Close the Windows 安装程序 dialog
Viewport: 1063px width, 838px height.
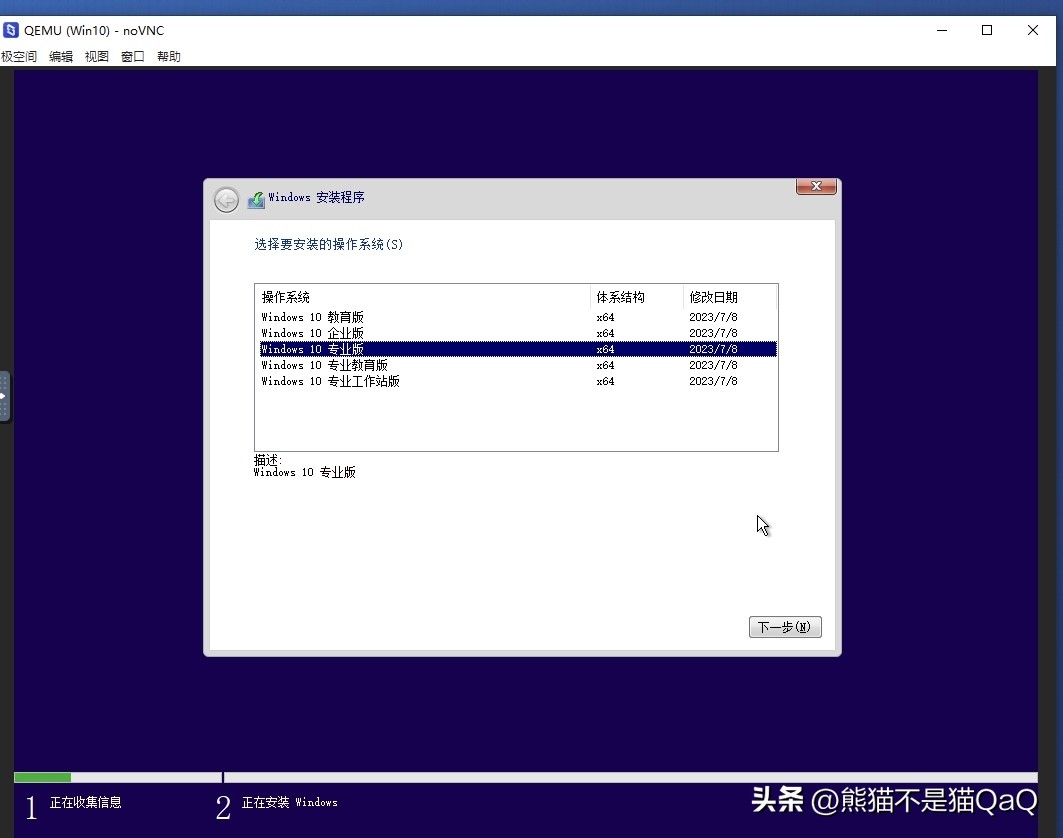coord(816,186)
